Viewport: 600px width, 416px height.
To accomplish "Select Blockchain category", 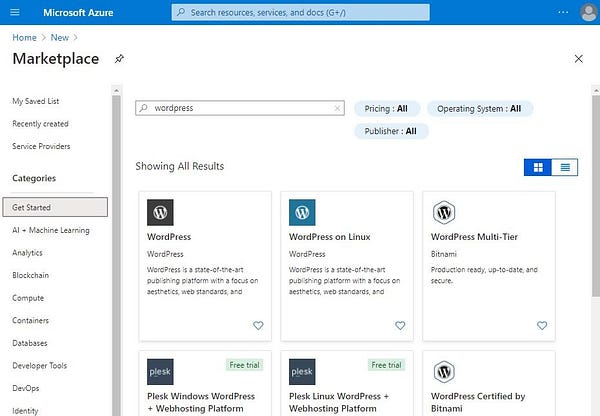I will tap(30, 276).
